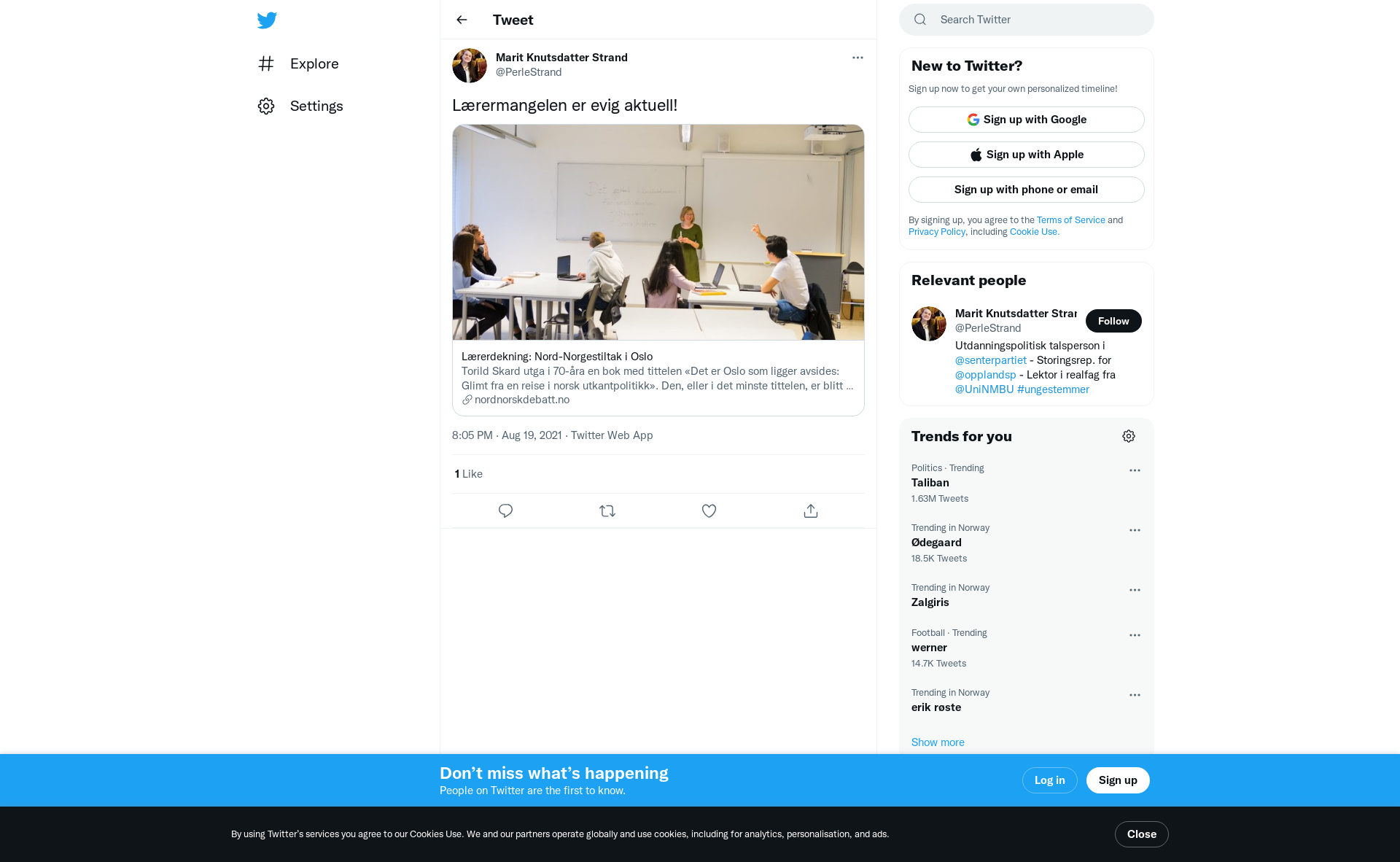
Task: Focus the Search Twitter field
Action: point(1026,20)
